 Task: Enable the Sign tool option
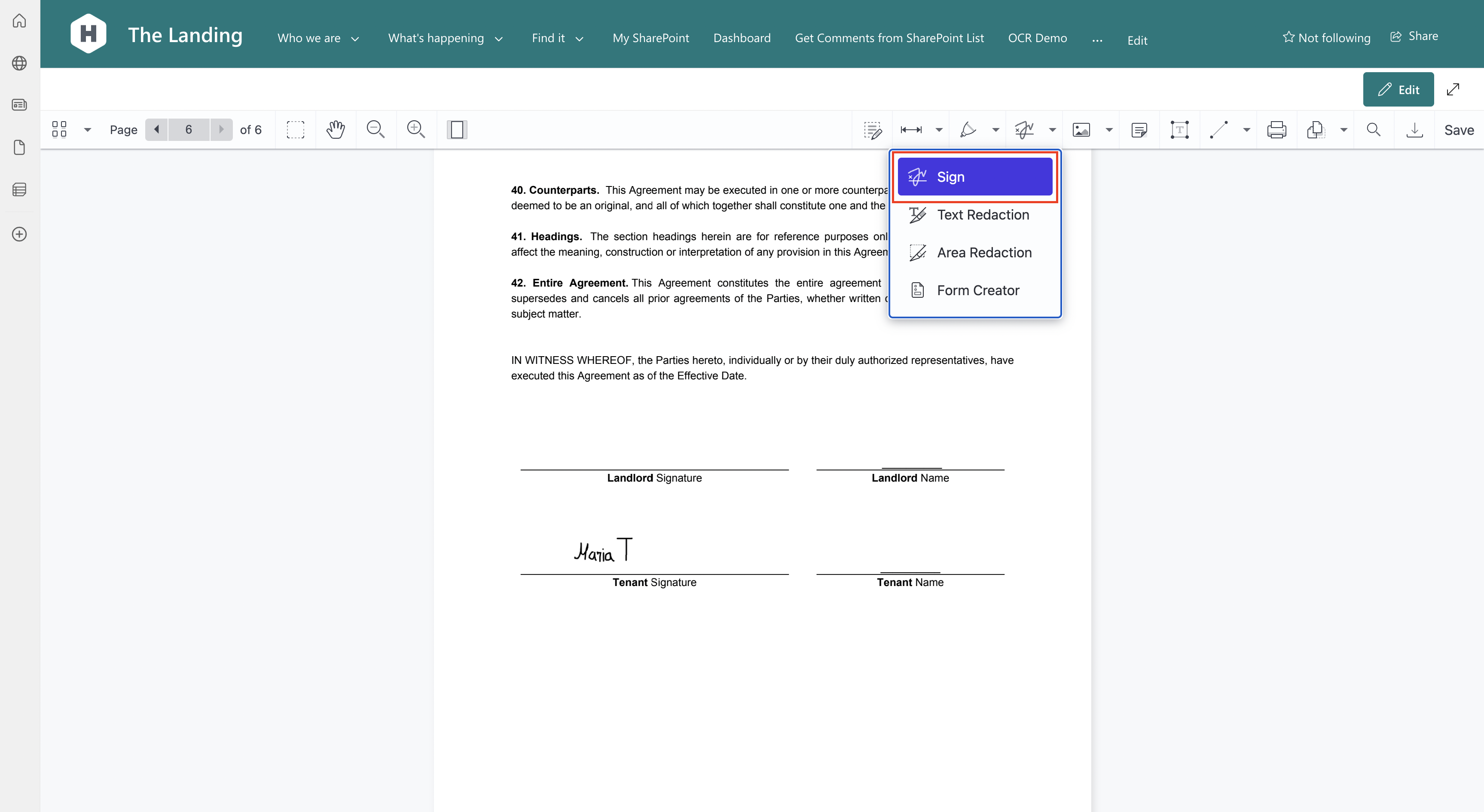[x=974, y=176]
